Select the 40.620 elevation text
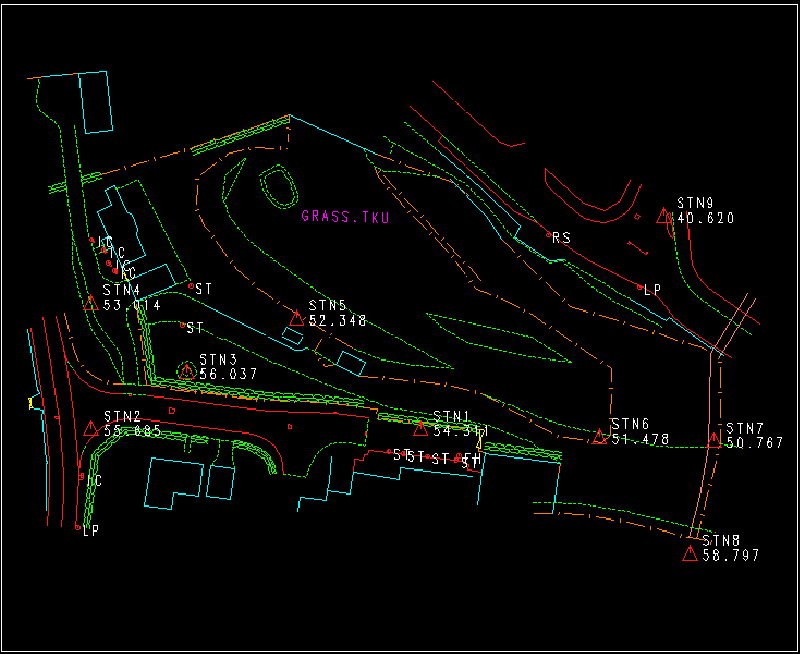The image size is (800, 654). click(x=706, y=218)
